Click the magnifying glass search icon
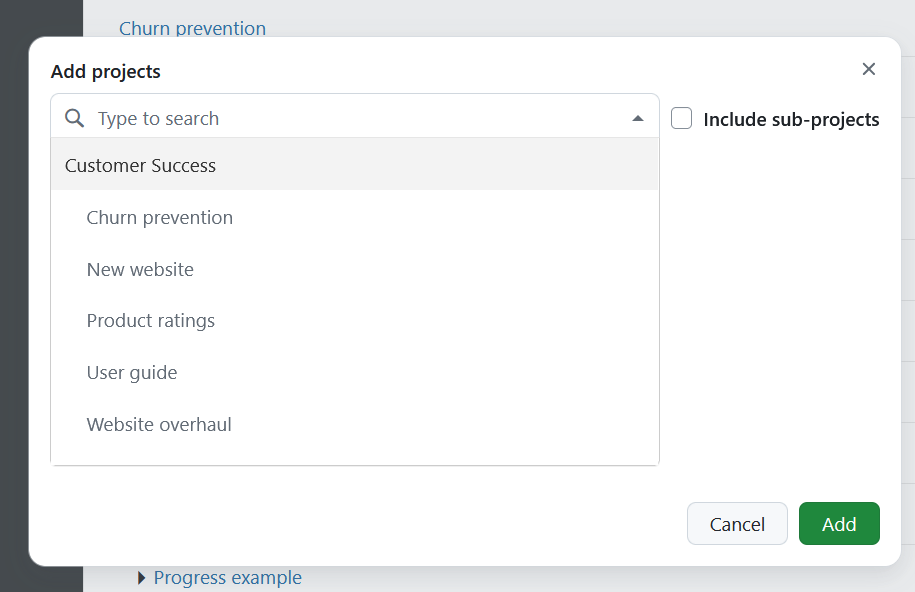 (x=73, y=117)
